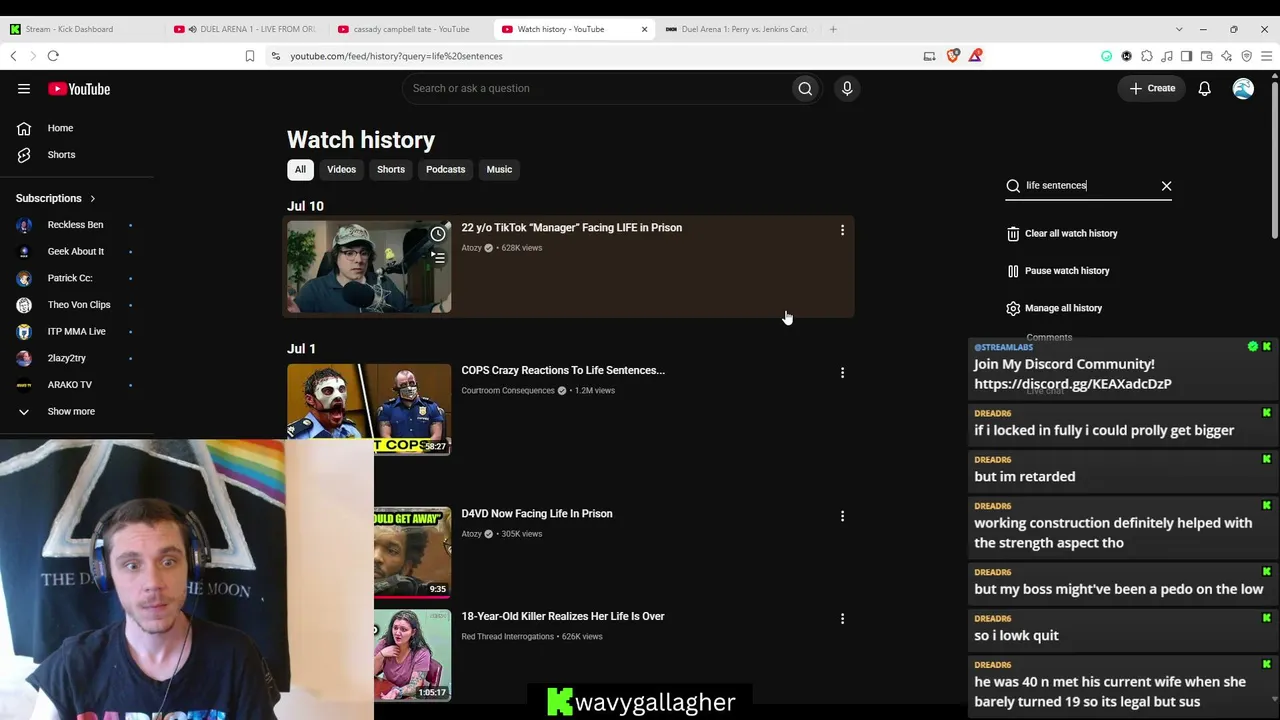This screenshot has width=1280, height=720.
Task: Click the Courtroom Consequences channel name
Action: coord(508,391)
